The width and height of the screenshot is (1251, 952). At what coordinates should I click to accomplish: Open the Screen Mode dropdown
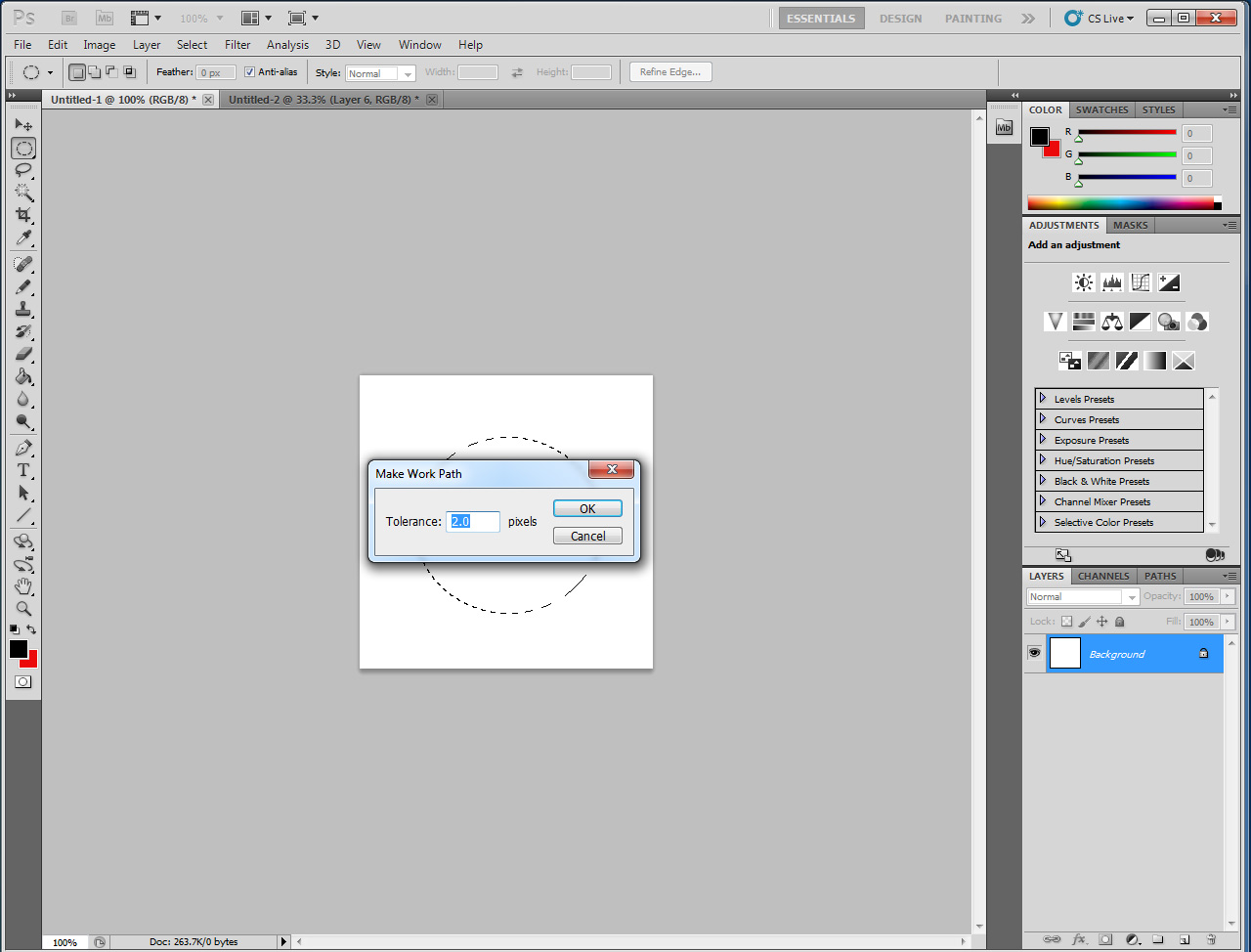pos(304,18)
